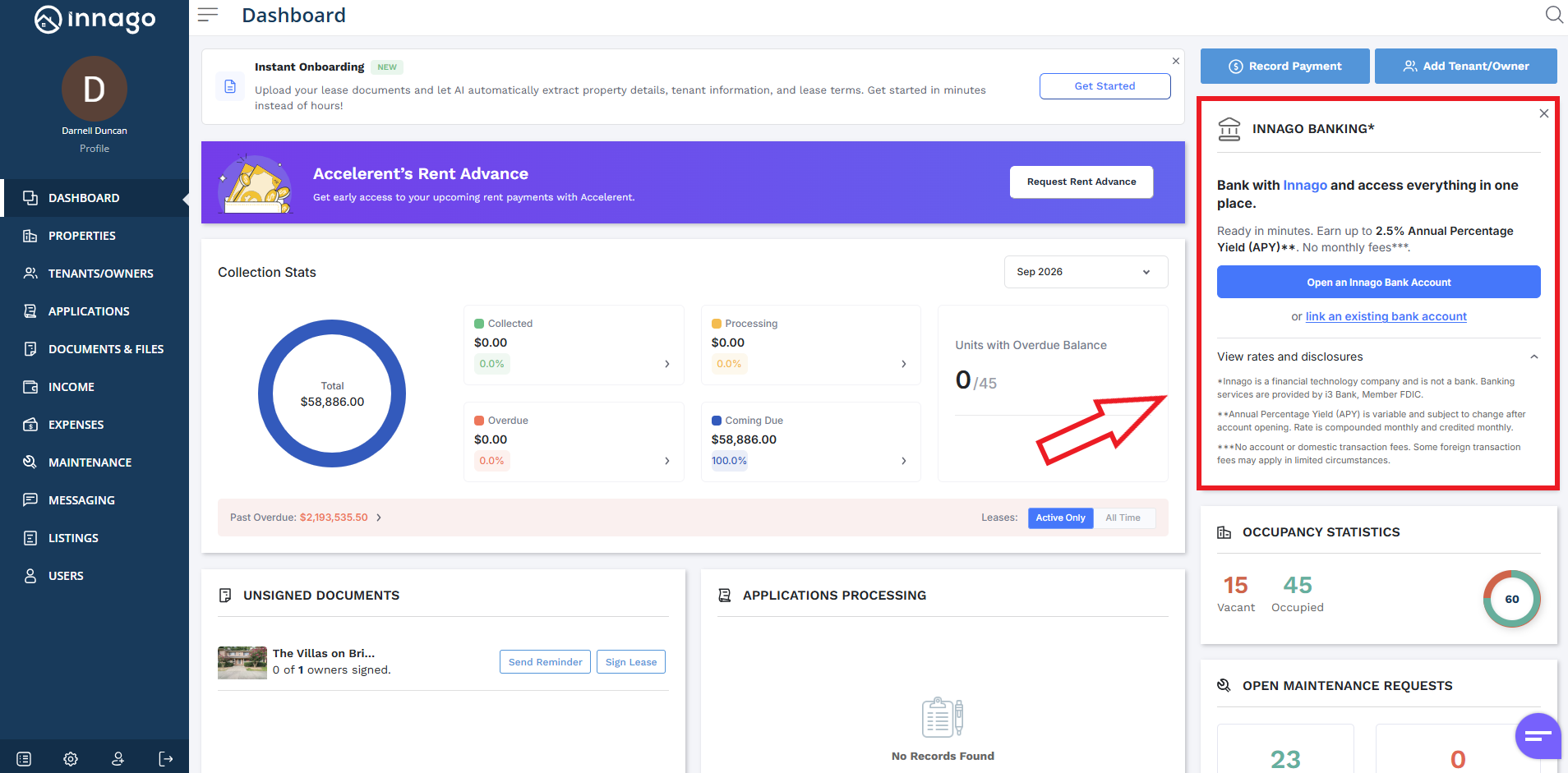1568x773 pixels.
Task: Click the 45 Occupied units count
Action: click(x=1298, y=585)
